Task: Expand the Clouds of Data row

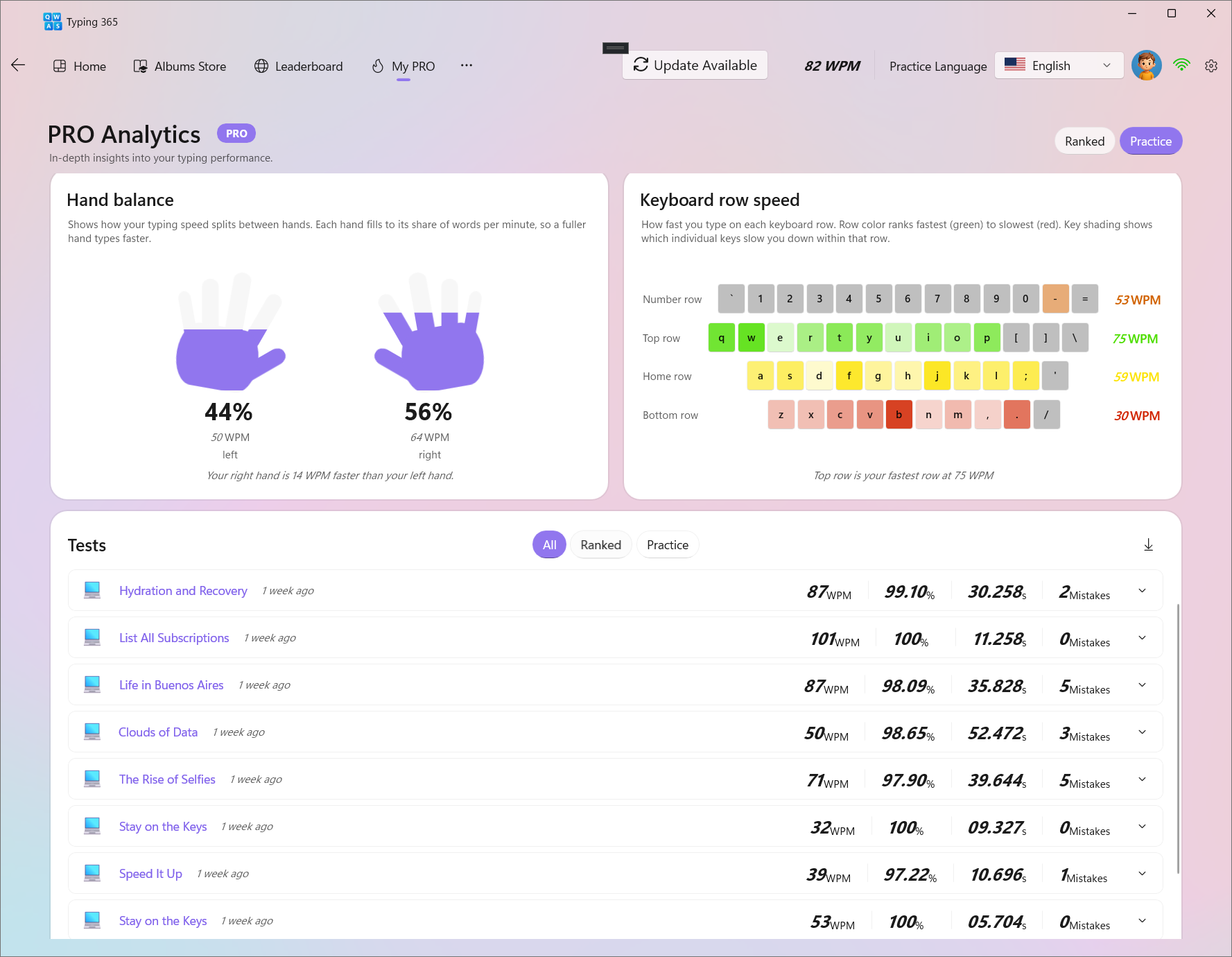Action: (1142, 732)
